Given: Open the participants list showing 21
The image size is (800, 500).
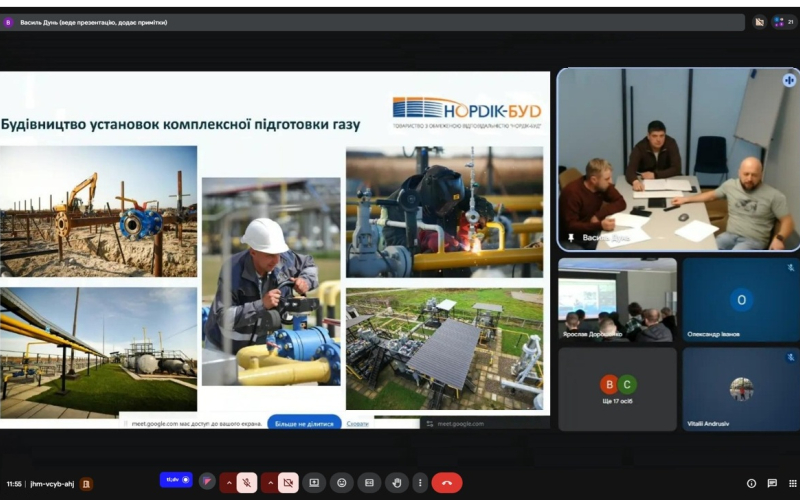Looking at the screenshot, I should 783,22.
